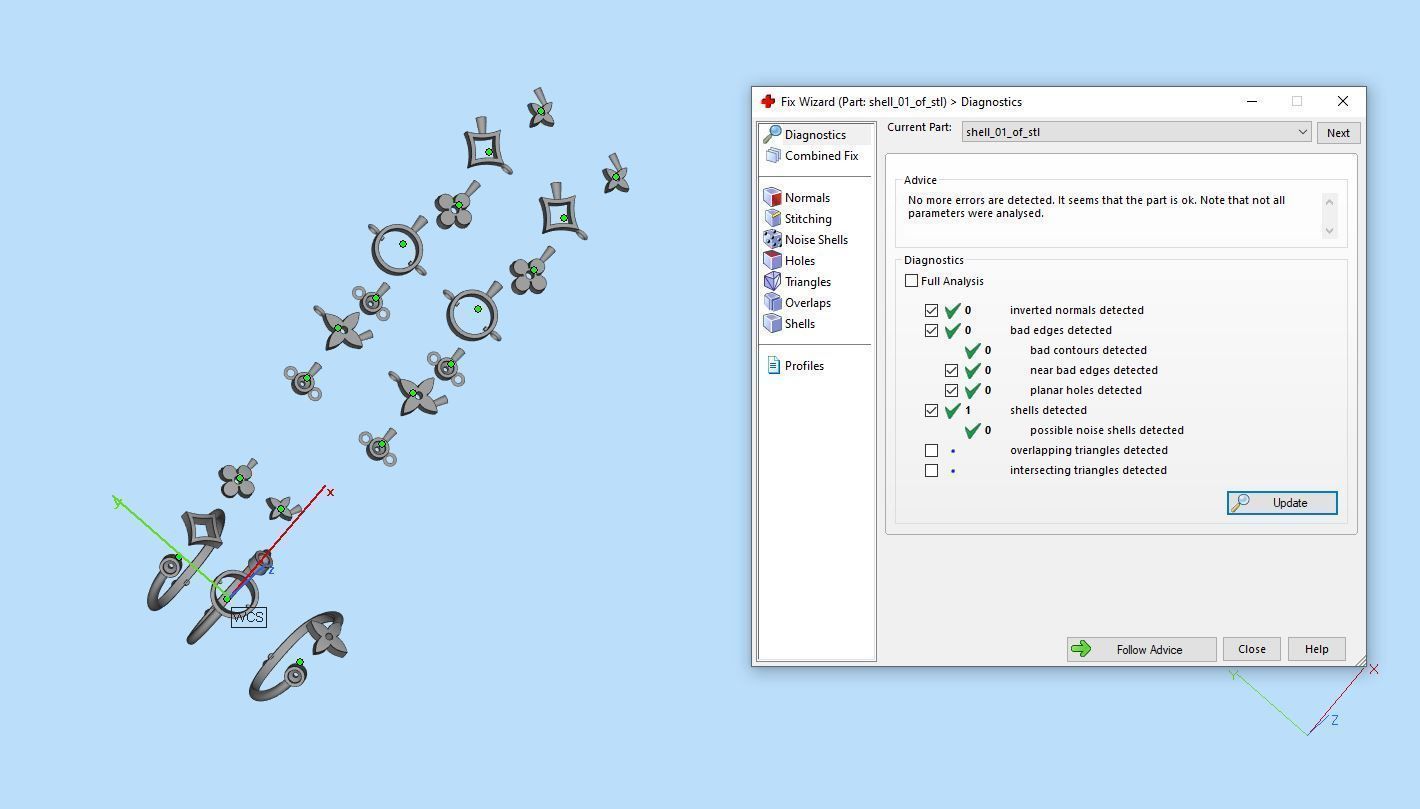Open the Diagnostics magnifier page
Image resolution: width=1420 pixels, height=809 pixels.
click(772, 135)
